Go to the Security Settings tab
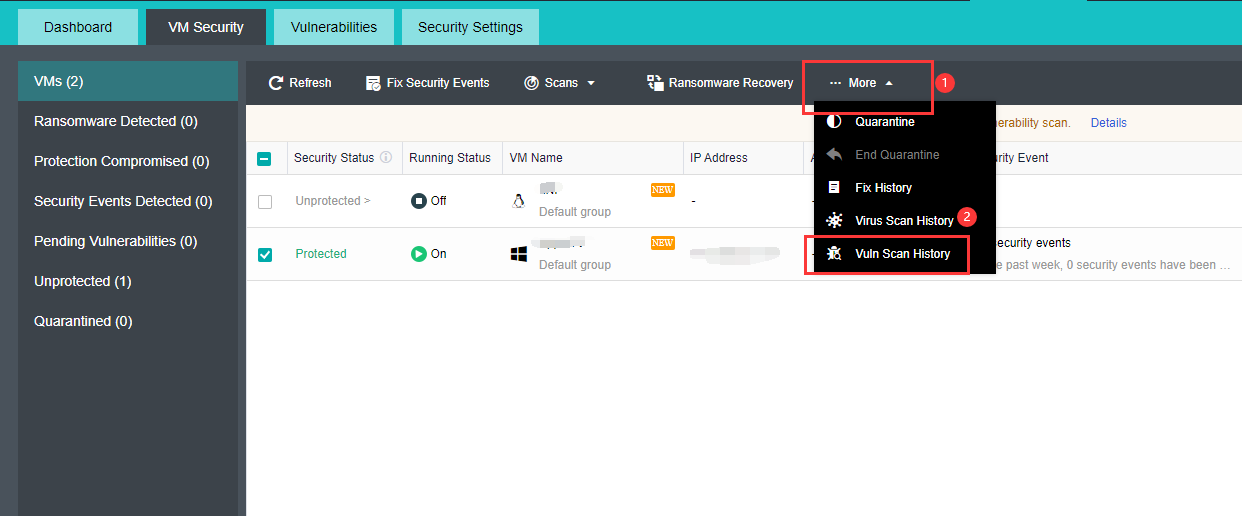The image size is (1242, 516). pos(470,27)
